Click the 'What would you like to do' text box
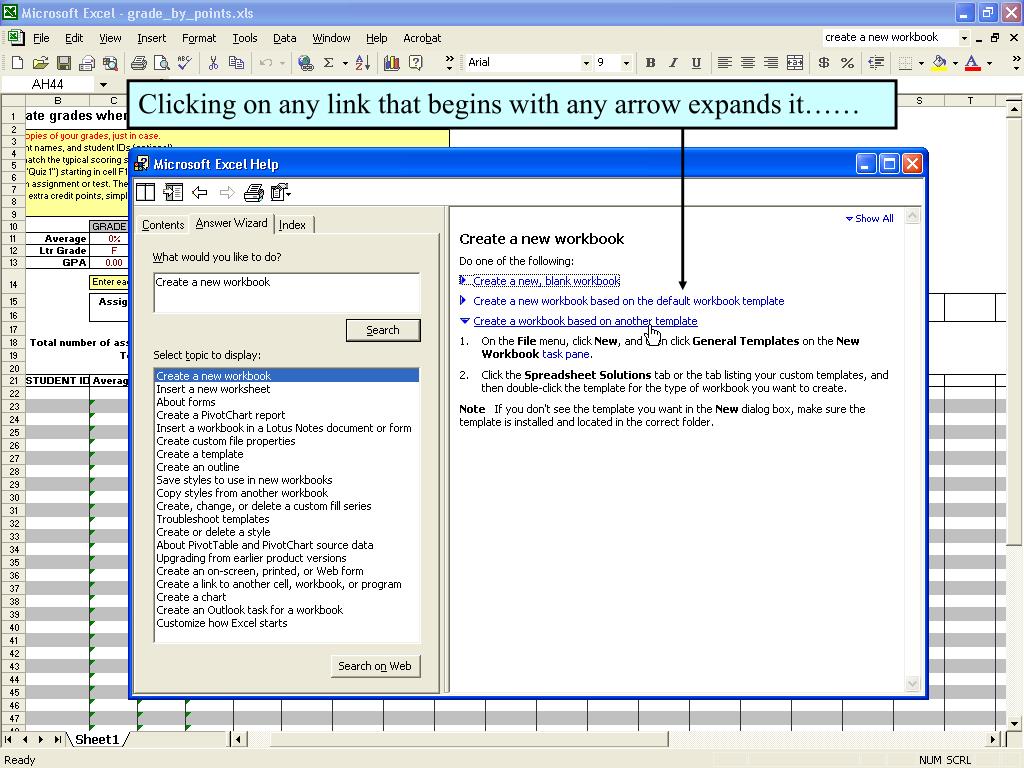This screenshot has height=768, width=1024. click(287, 293)
